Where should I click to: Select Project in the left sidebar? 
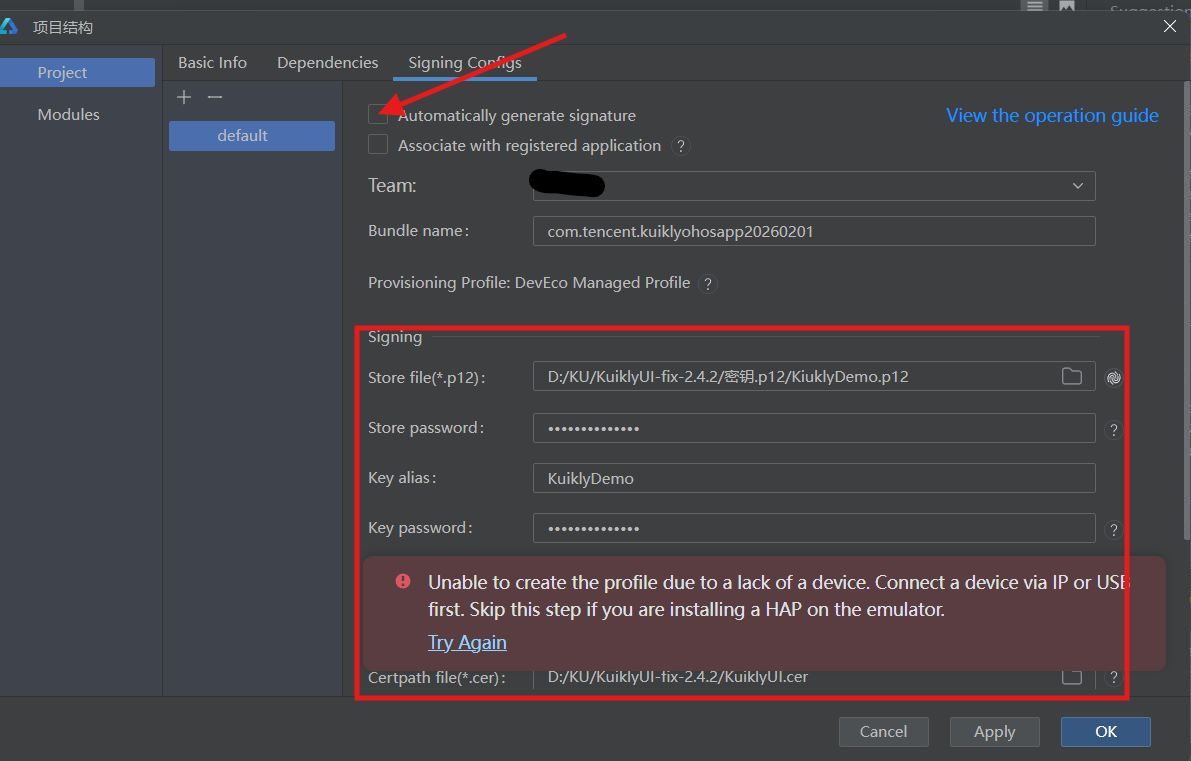point(77,72)
